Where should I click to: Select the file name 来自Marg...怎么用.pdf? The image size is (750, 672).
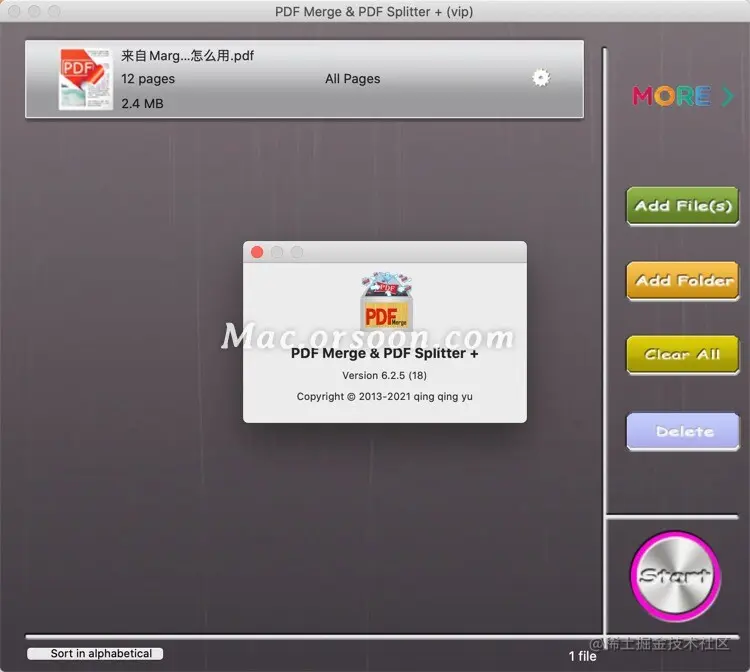coord(187,56)
